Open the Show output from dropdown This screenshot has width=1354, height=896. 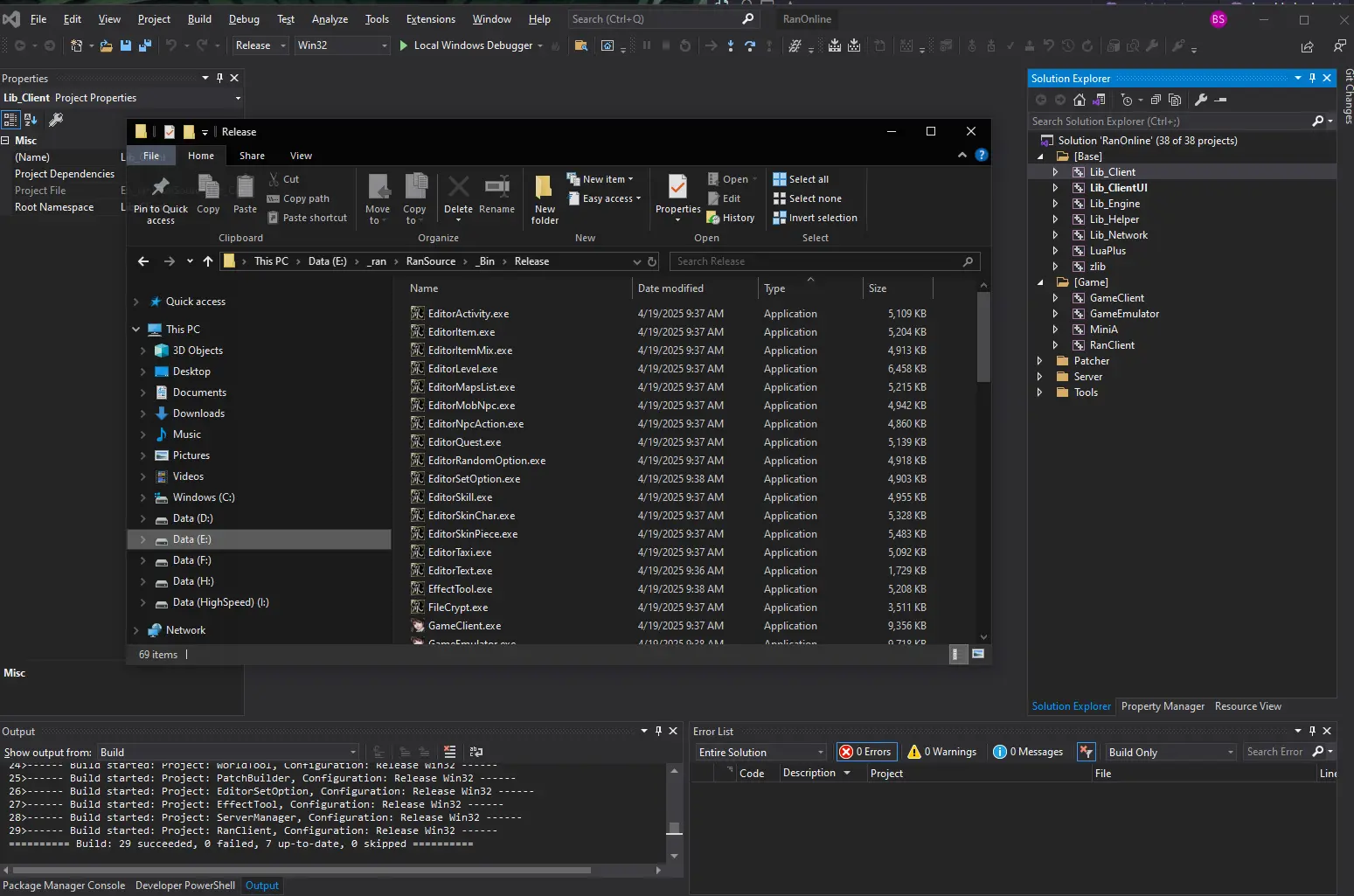(228, 752)
